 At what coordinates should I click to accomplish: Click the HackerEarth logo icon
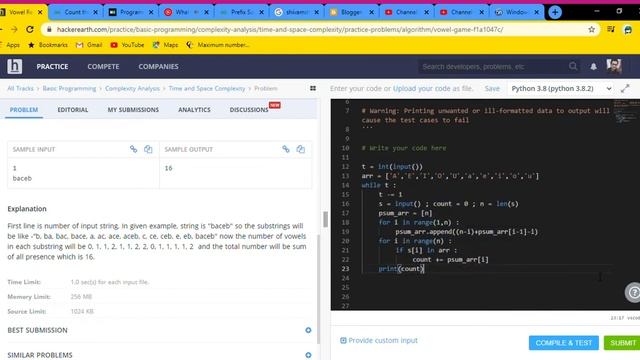coord(14,66)
